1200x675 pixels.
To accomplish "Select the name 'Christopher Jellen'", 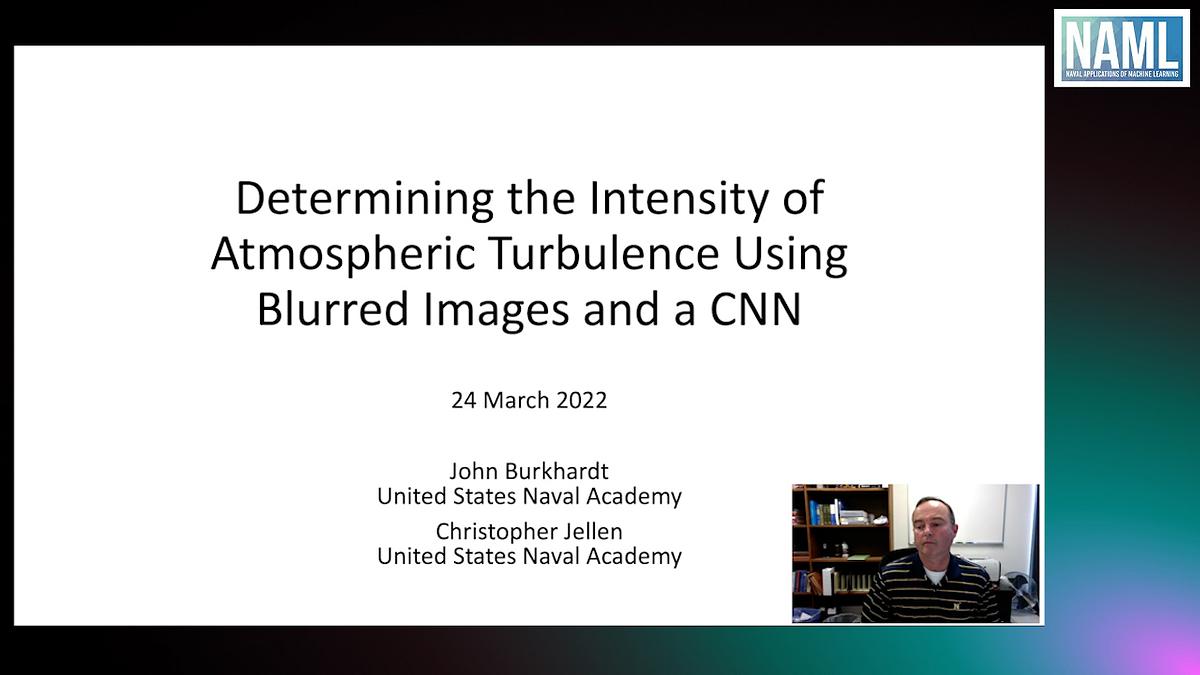I will (x=528, y=534).
